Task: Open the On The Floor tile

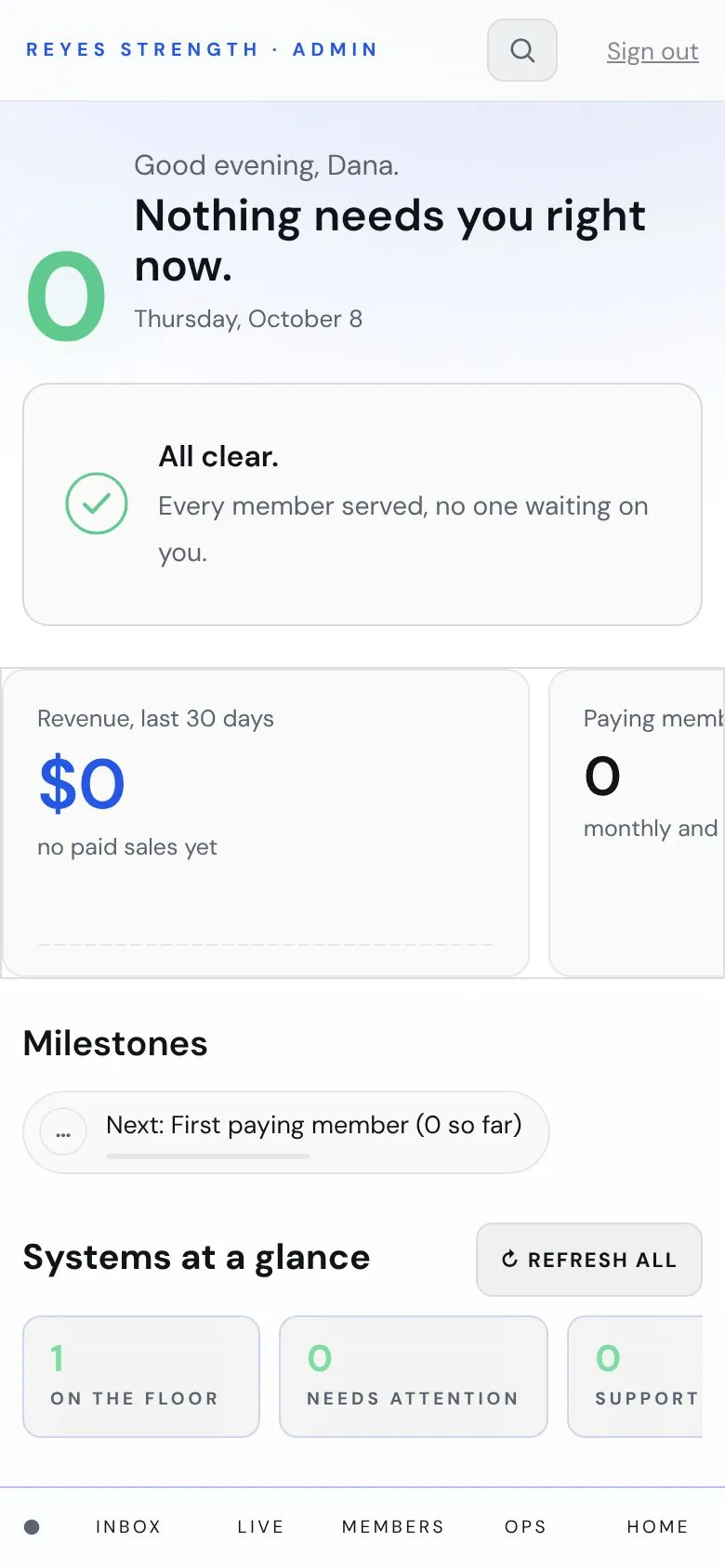Action: (141, 1377)
